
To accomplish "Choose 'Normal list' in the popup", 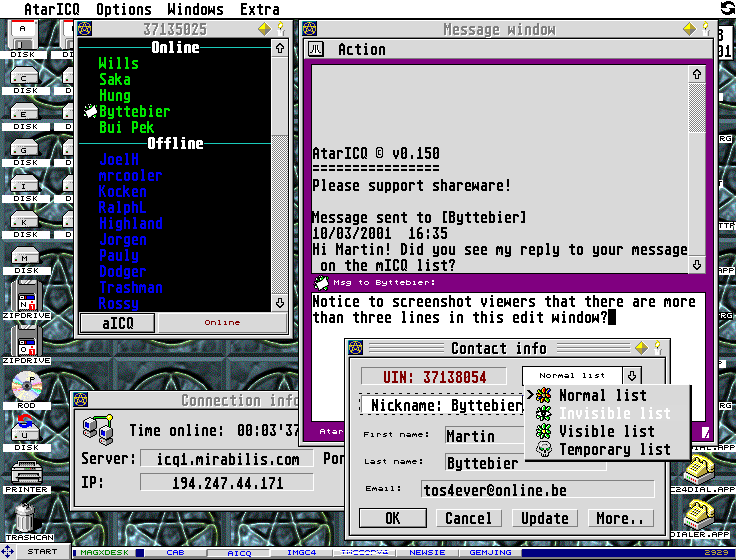I will [x=603, y=395].
